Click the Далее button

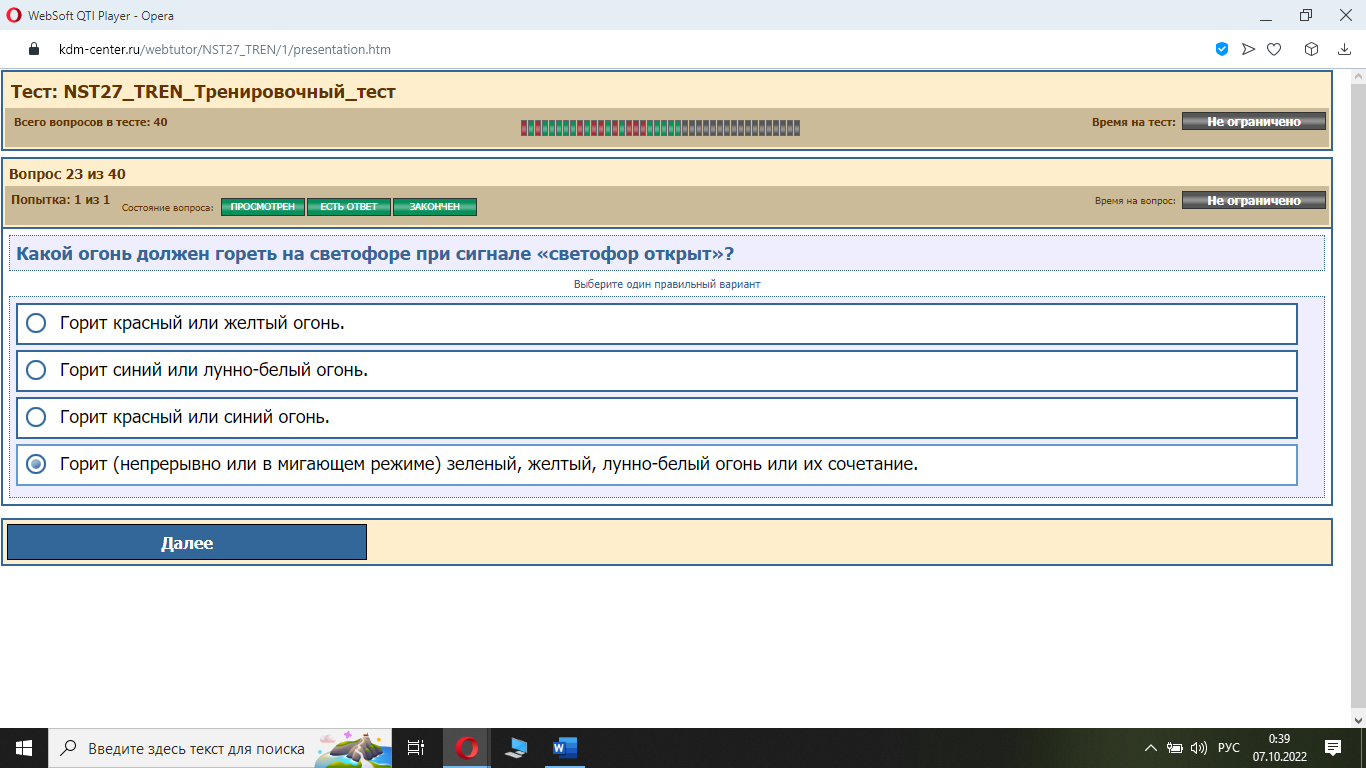187,542
